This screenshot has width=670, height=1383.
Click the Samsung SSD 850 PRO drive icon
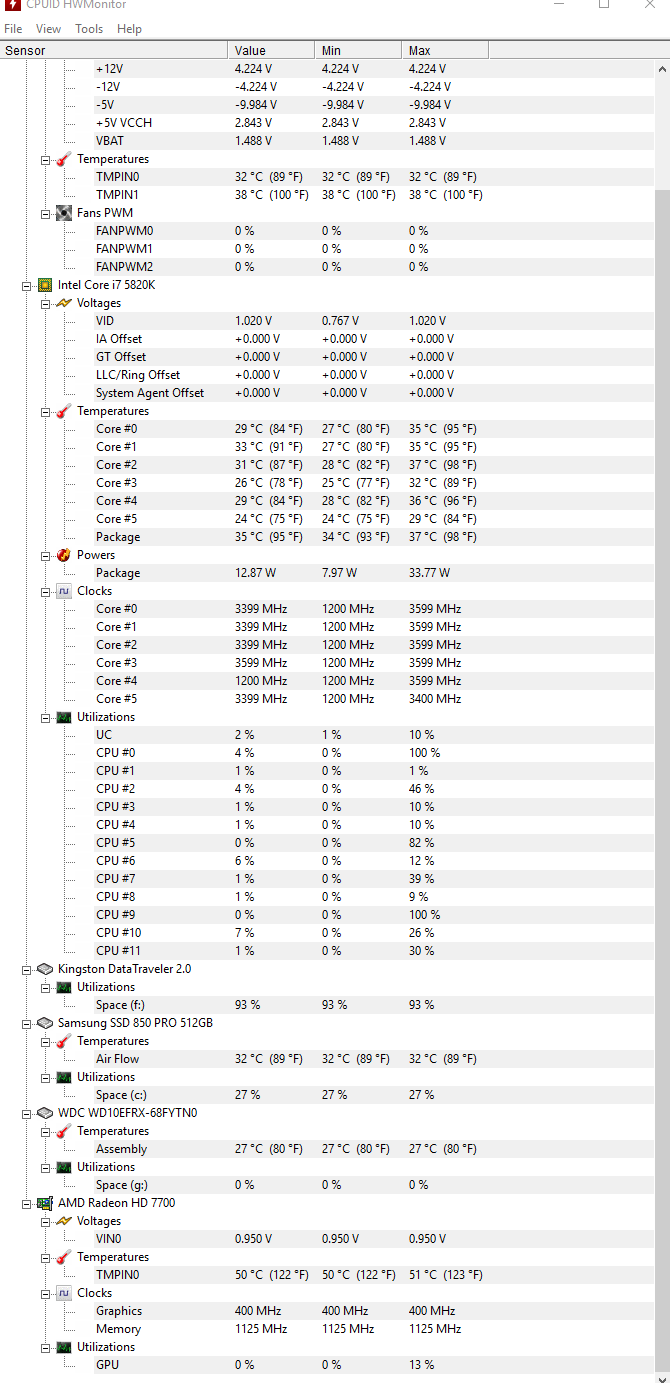[x=45, y=1023]
